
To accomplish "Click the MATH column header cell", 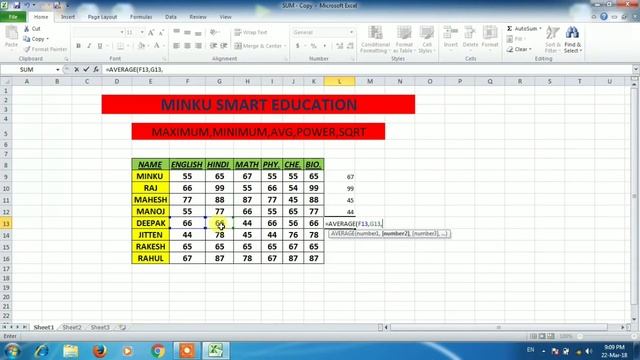I will pos(247,164).
